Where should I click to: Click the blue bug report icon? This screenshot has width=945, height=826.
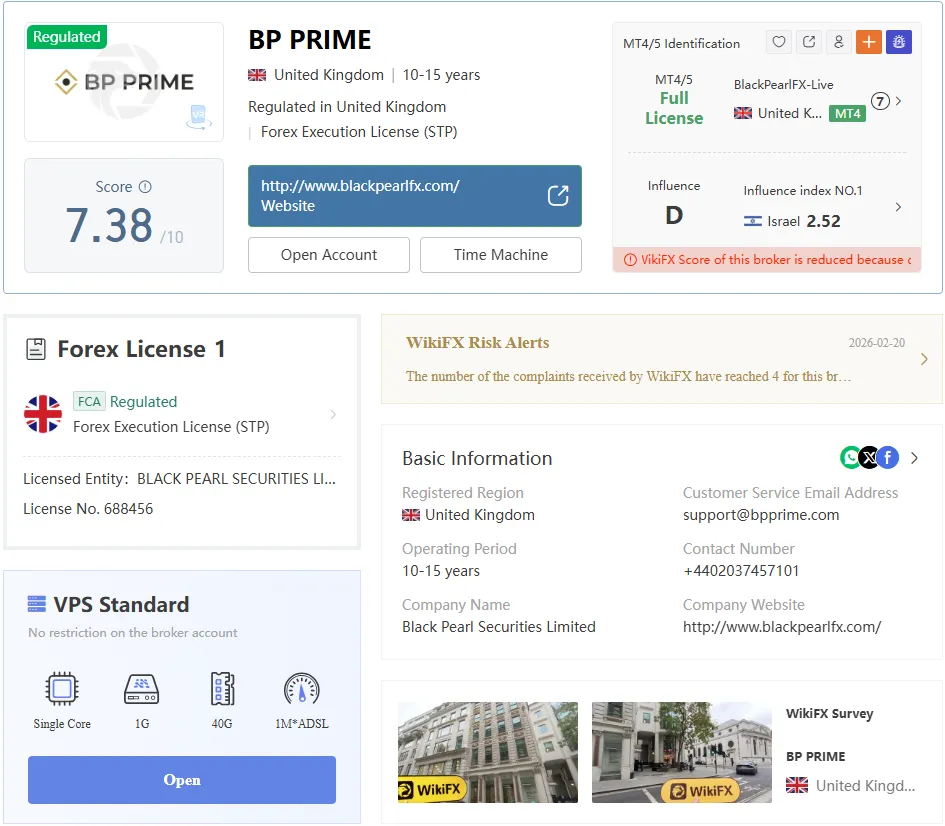pos(899,42)
